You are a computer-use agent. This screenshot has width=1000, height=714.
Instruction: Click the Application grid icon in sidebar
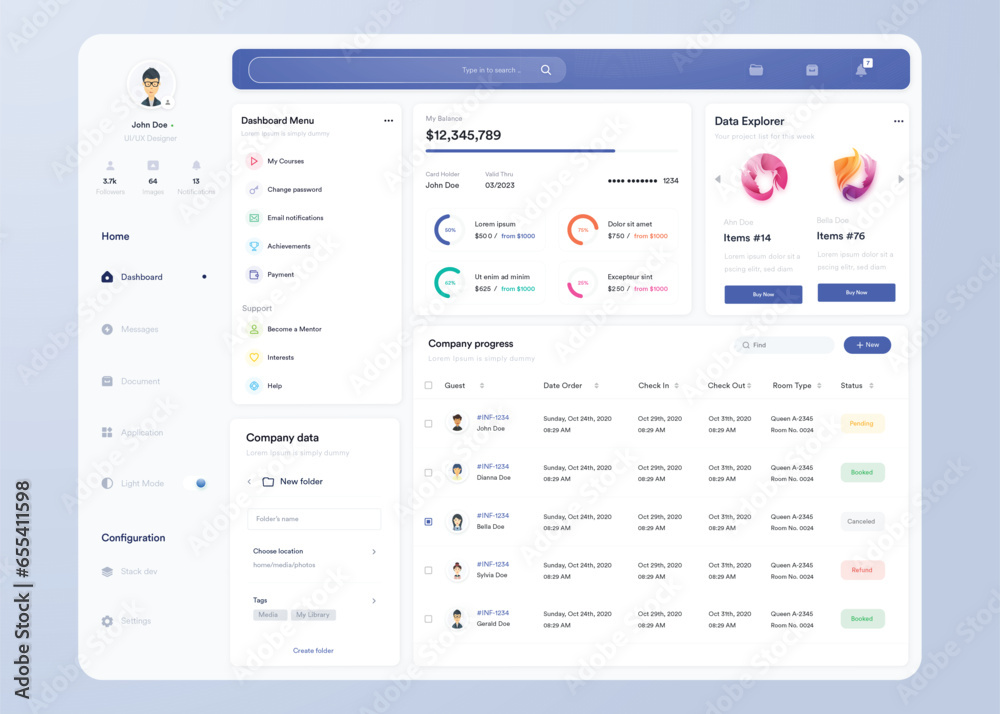107,432
